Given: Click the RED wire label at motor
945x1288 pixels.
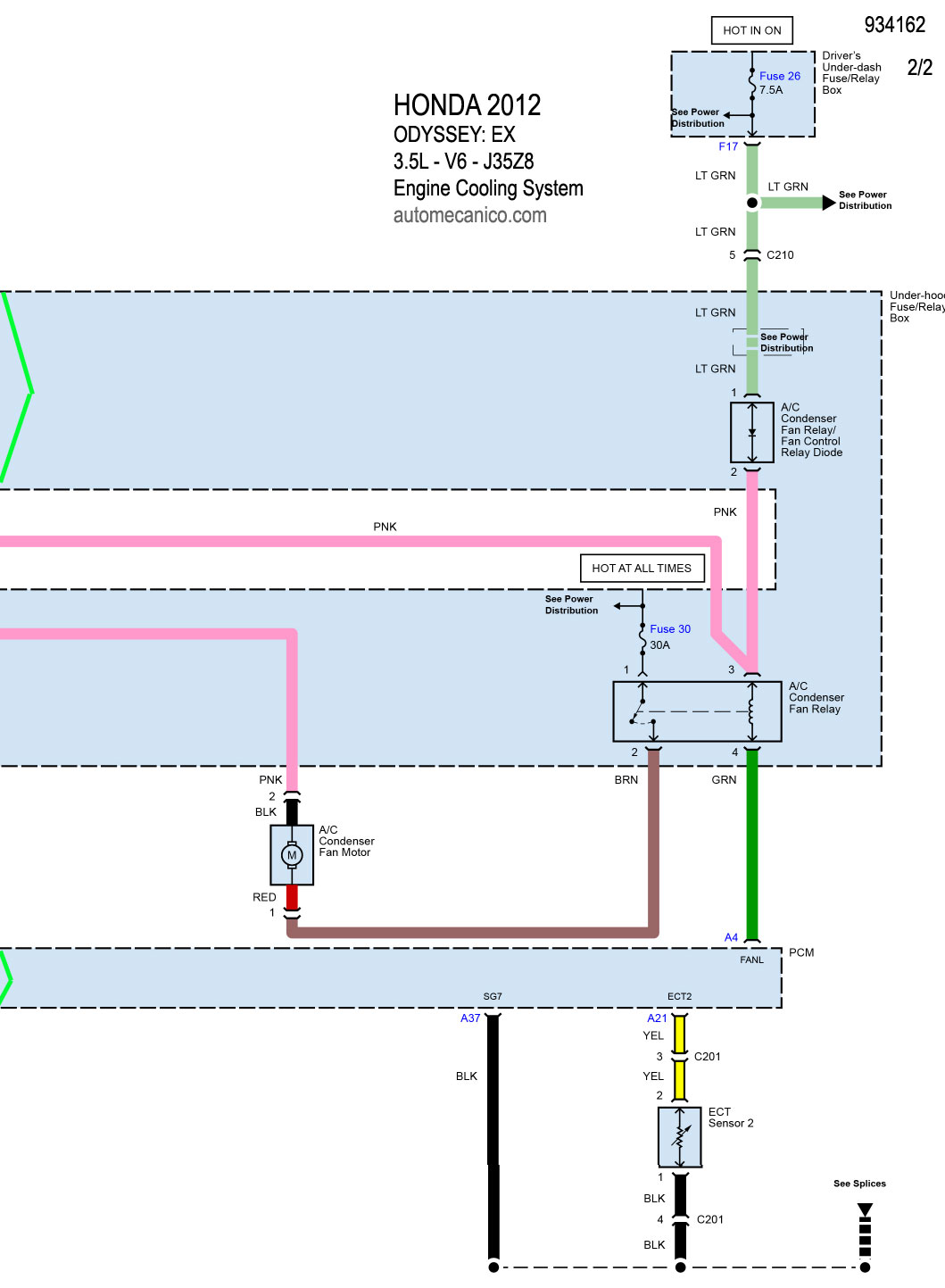Looking at the screenshot, I should (264, 898).
